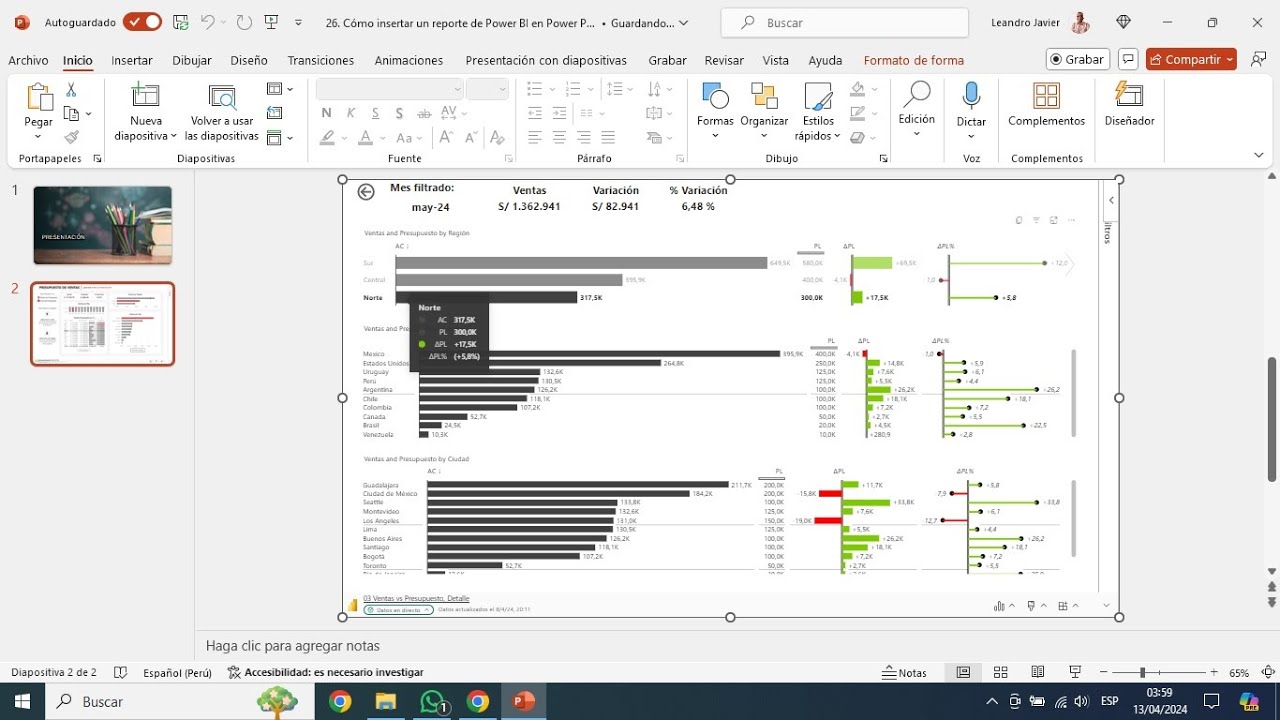
Task: Click Accesibilidad: es necesario investigar
Action: [x=325, y=673]
